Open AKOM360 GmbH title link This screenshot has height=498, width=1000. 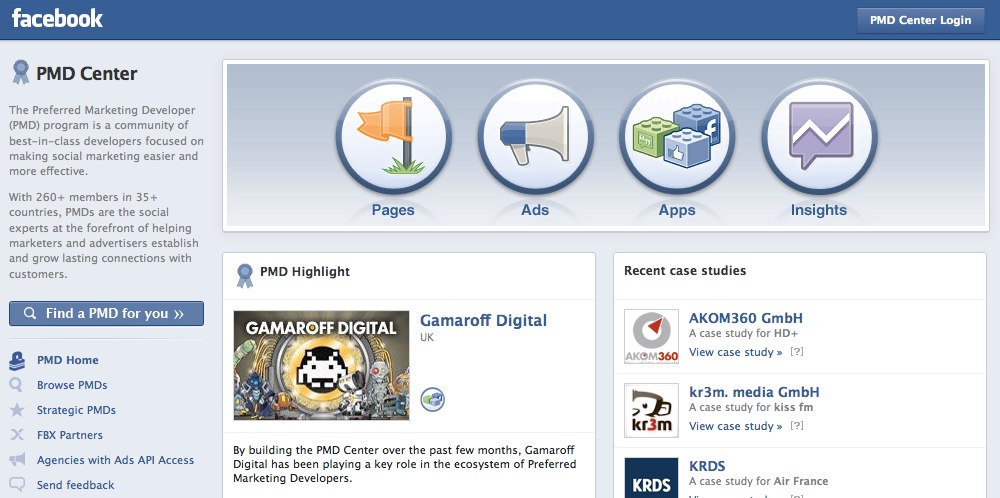[x=746, y=318]
